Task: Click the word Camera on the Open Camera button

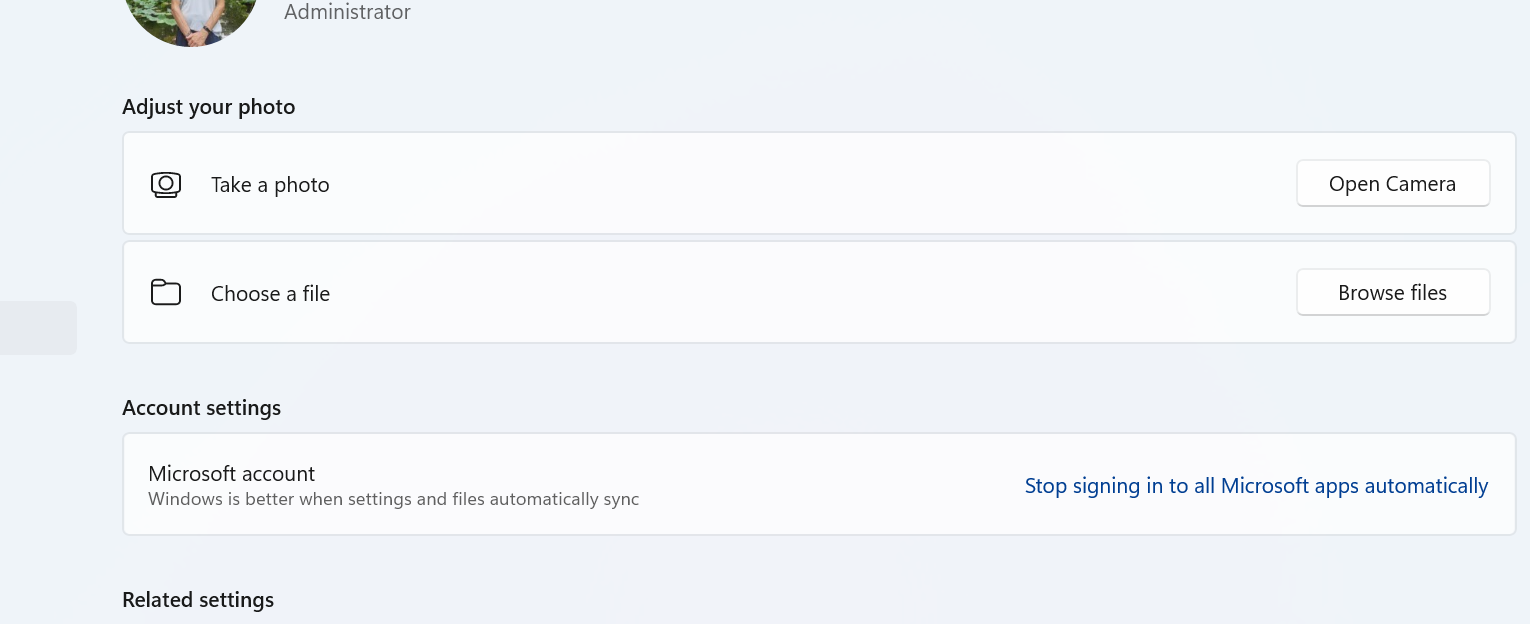Action: tap(1420, 184)
